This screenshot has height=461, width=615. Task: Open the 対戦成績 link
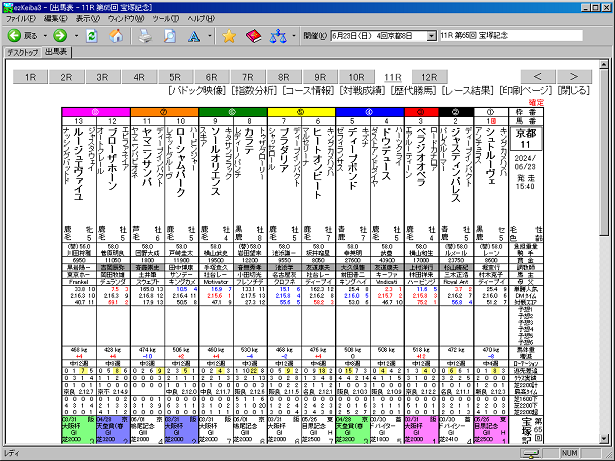click(363, 91)
